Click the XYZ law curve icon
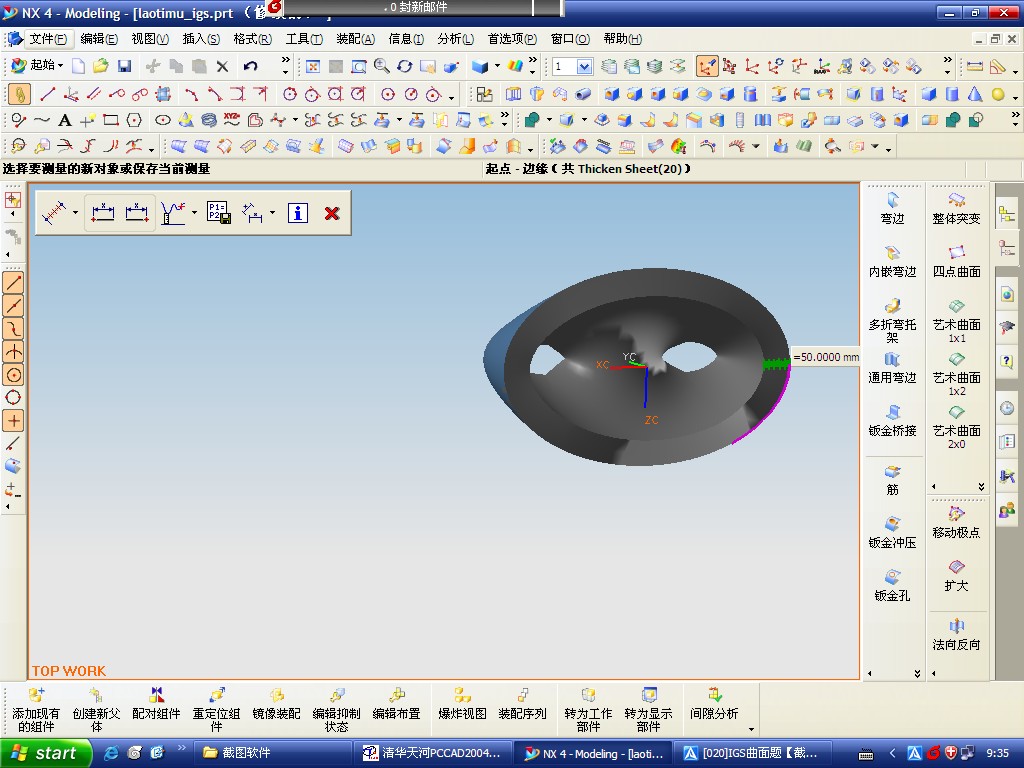Screen dimensions: 1024x768 [232, 120]
